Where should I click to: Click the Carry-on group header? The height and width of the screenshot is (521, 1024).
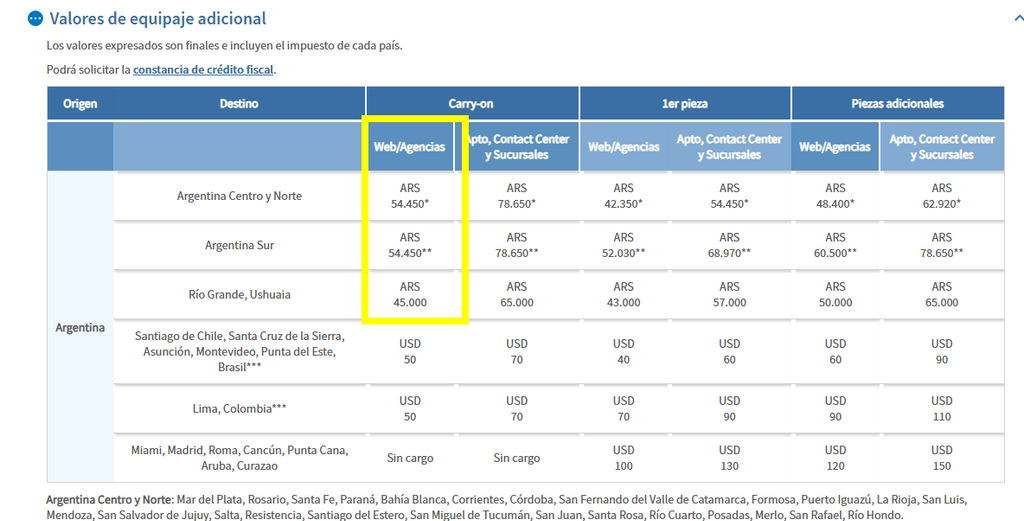[472, 103]
